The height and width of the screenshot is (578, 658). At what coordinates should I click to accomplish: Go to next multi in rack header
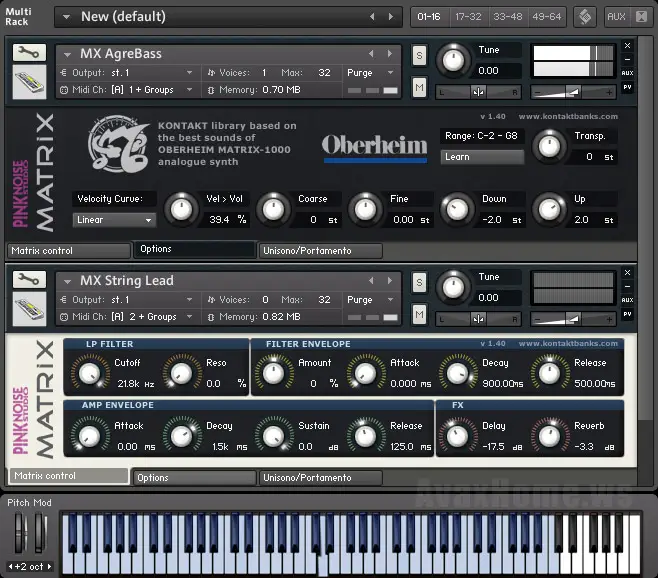[391, 16]
